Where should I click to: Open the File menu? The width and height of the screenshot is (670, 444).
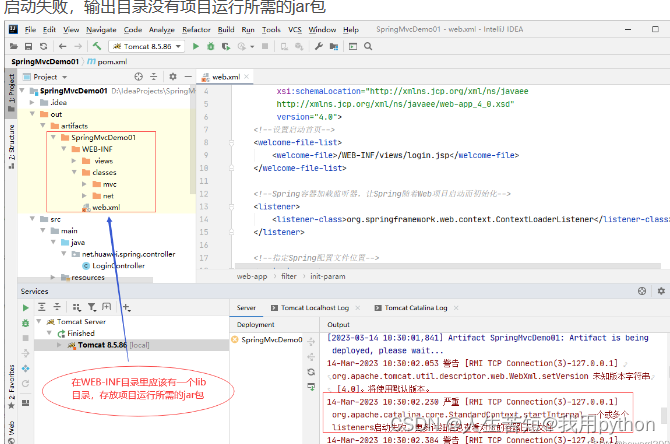pos(30,29)
